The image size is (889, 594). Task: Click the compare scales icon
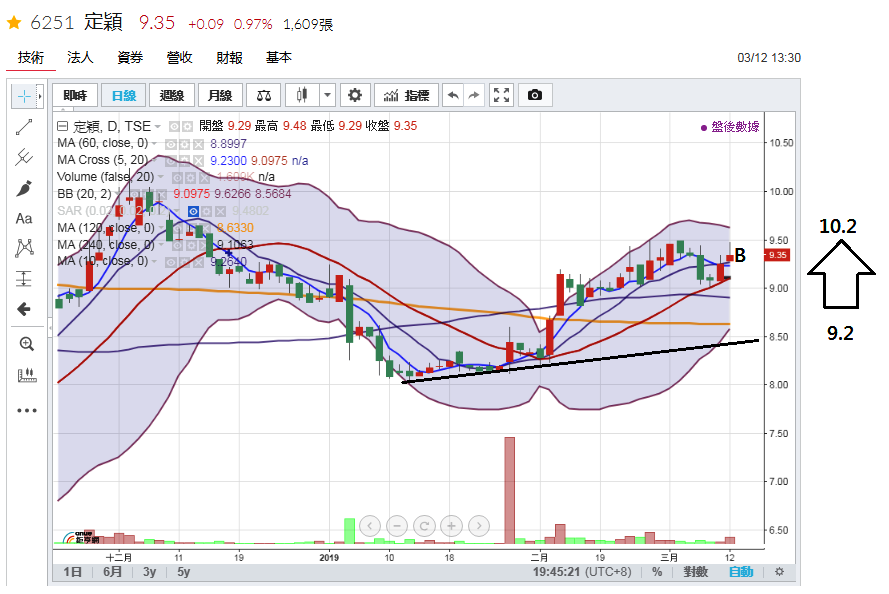point(264,95)
